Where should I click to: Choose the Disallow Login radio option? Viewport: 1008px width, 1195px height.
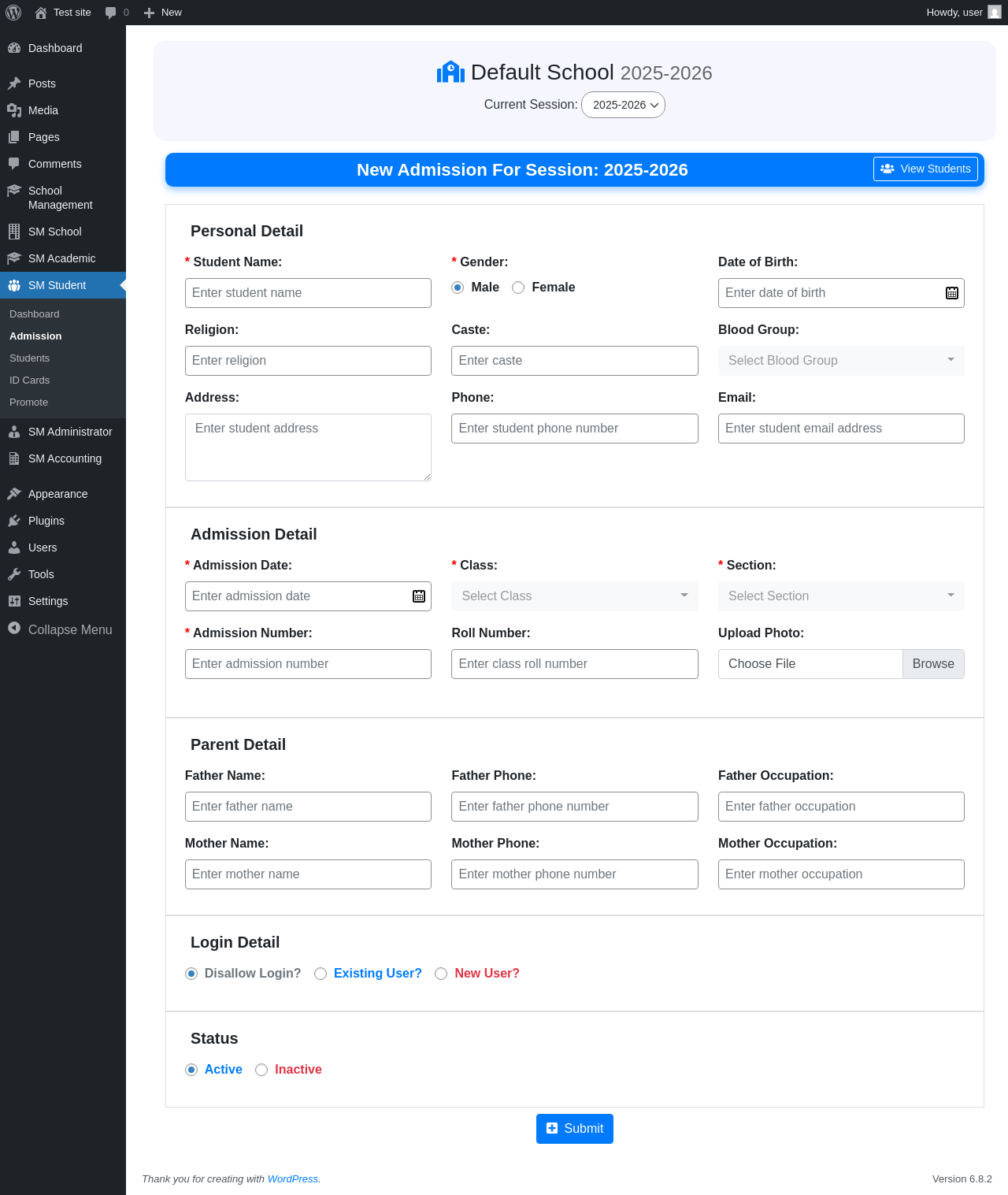point(191,974)
